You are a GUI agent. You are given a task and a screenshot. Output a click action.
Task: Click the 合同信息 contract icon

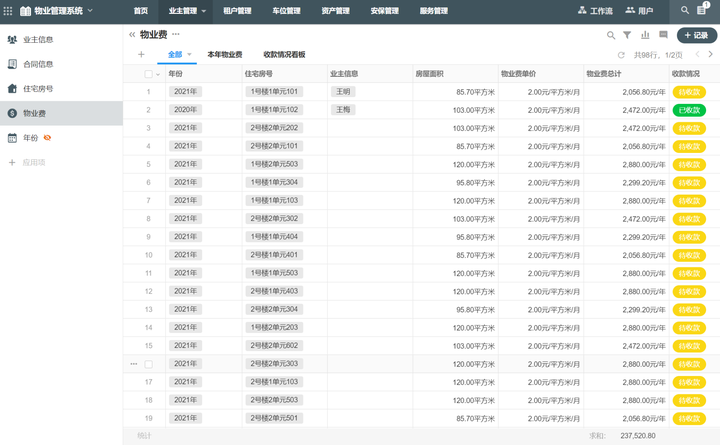(12, 64)
